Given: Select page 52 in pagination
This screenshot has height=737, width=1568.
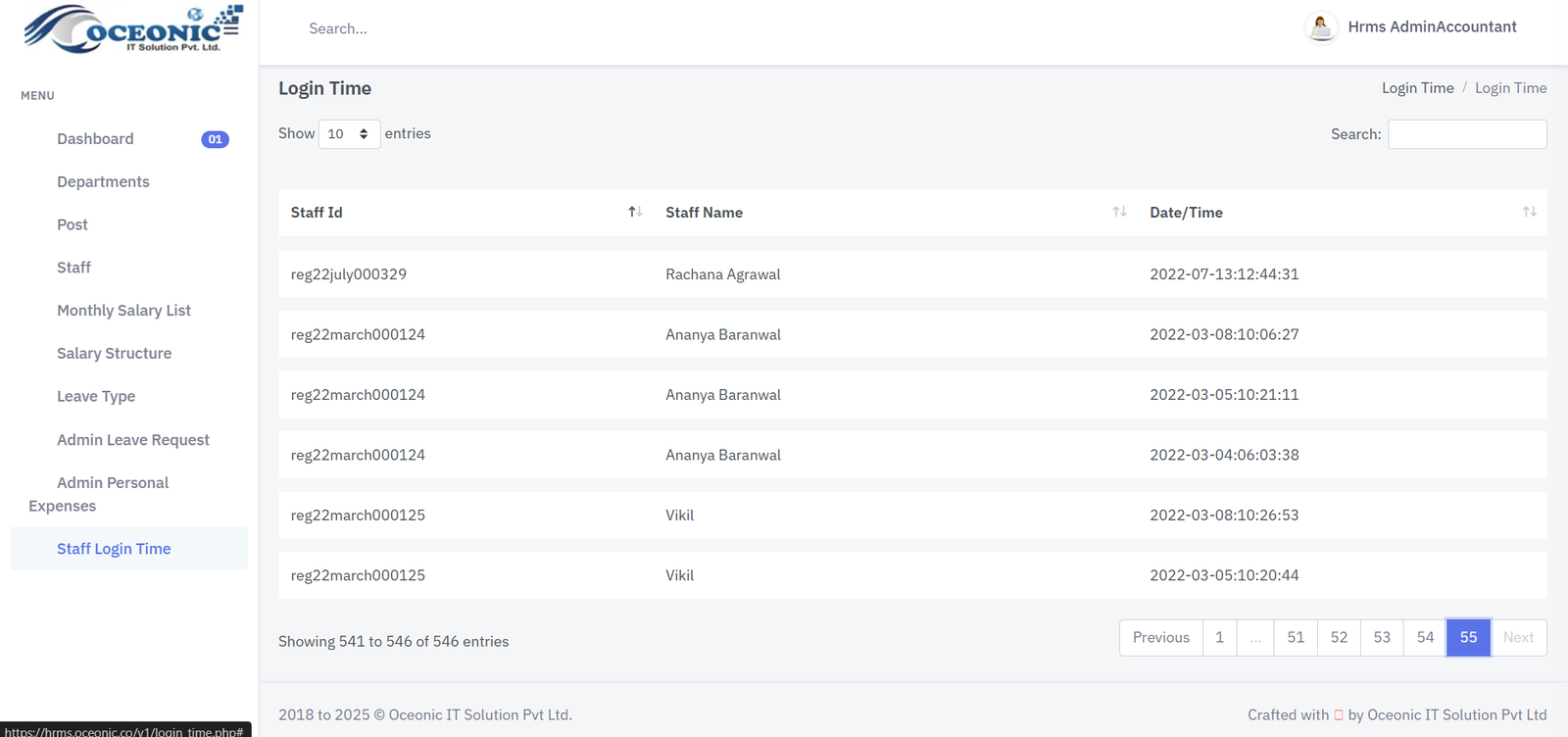Looking at the screenshot, I should tap(1339, 638).
